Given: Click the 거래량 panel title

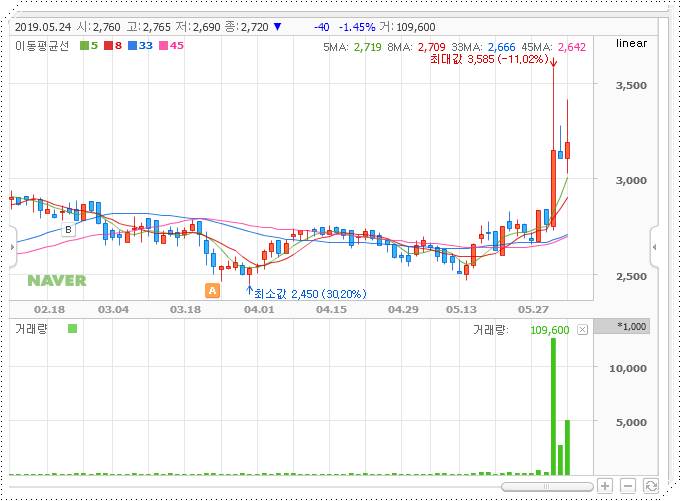Looking at the screenshot, I should click(x=31, y=329).
